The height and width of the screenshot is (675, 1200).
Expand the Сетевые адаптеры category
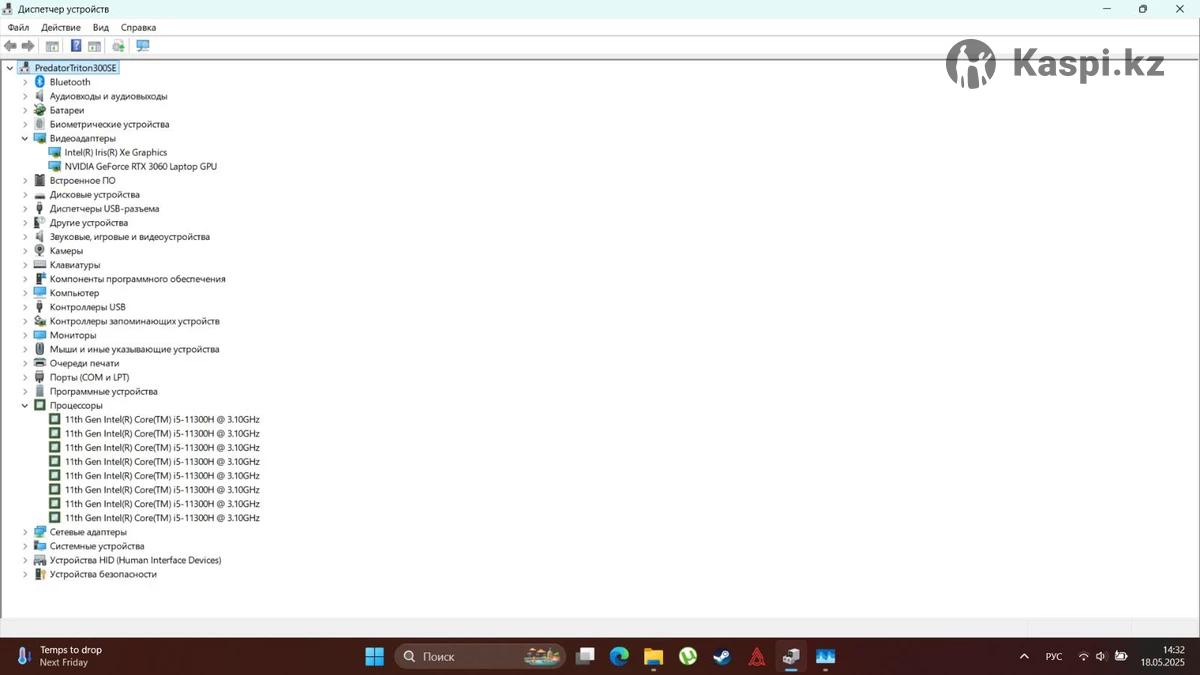coord(25,532)
